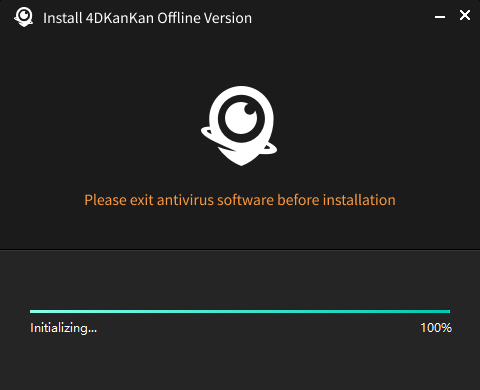The height and width of the screenshot is (390, 480).
Task: Close the 4DKanKan installer window
Action: tap(465, 15)
